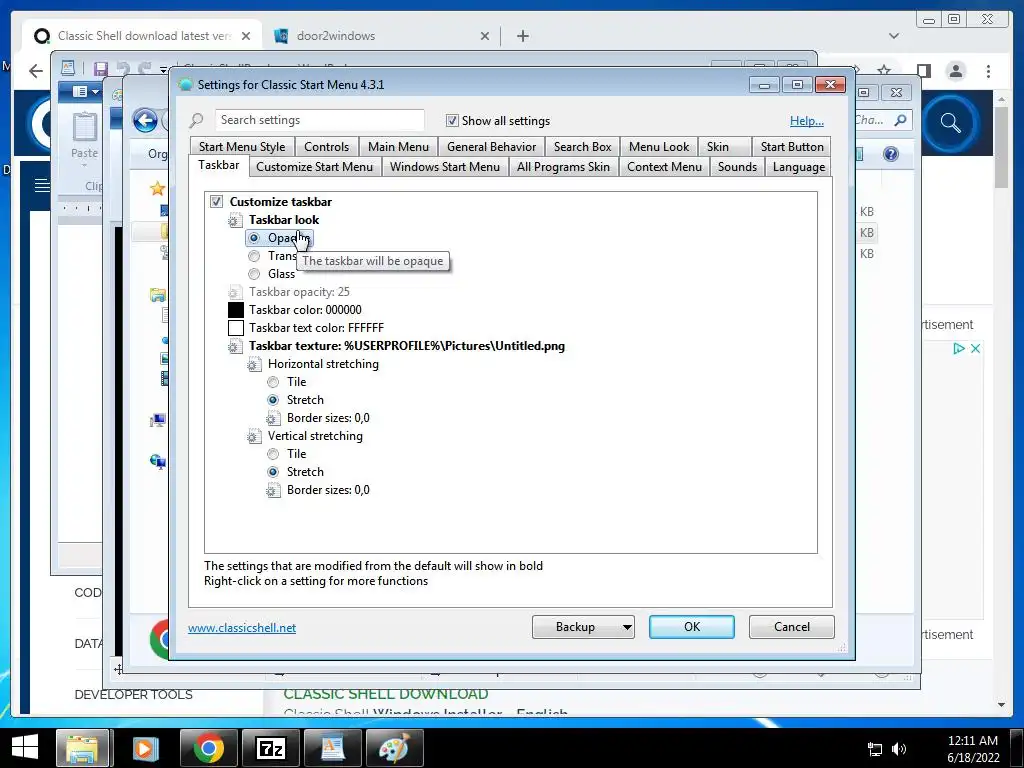
Task: Click Explorer window back arrow button
Action: [x=145, y=121]
